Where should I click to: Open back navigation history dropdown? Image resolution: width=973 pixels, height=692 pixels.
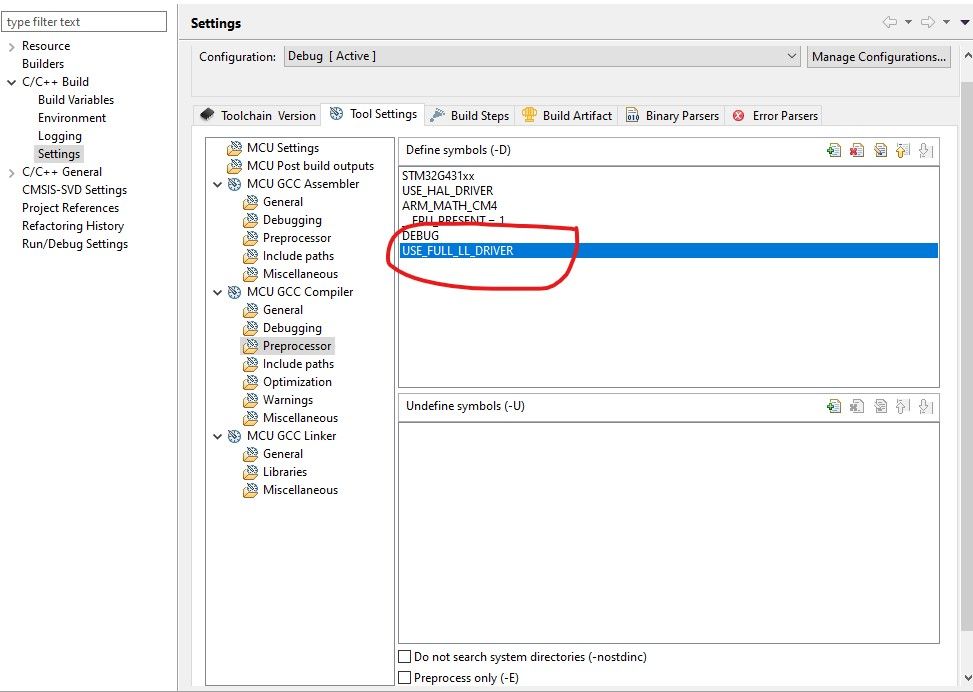pyautogui.click(x=908, y=22)
